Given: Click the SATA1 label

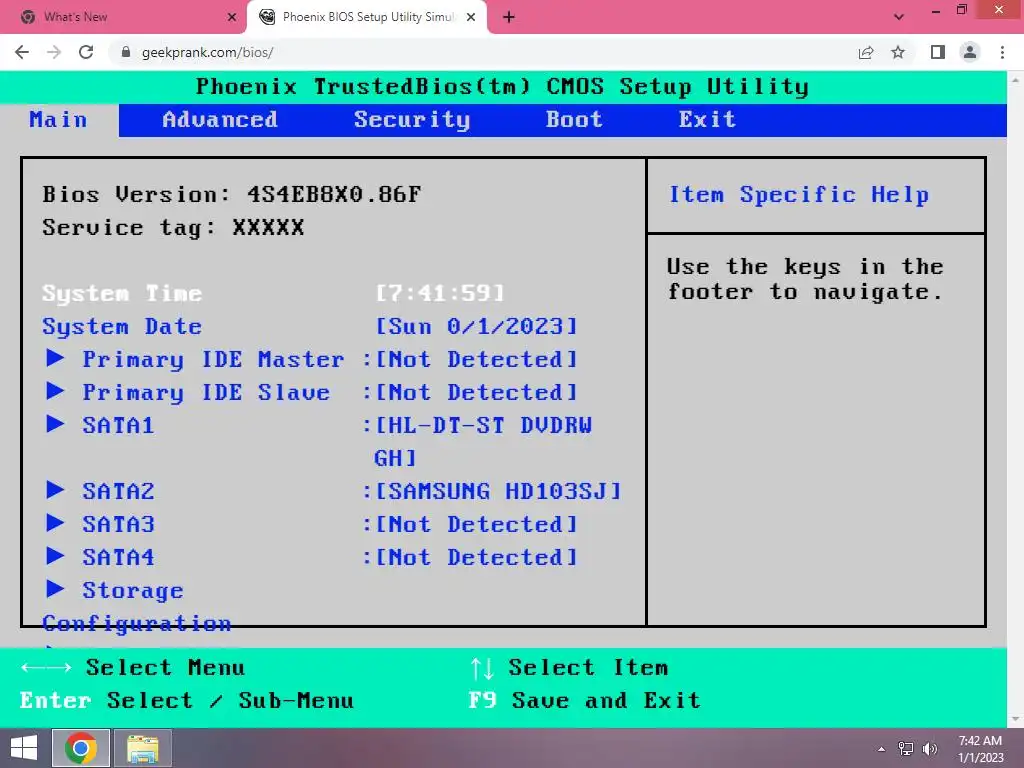Looking at the screenshot, I should [x=118, y=426].
